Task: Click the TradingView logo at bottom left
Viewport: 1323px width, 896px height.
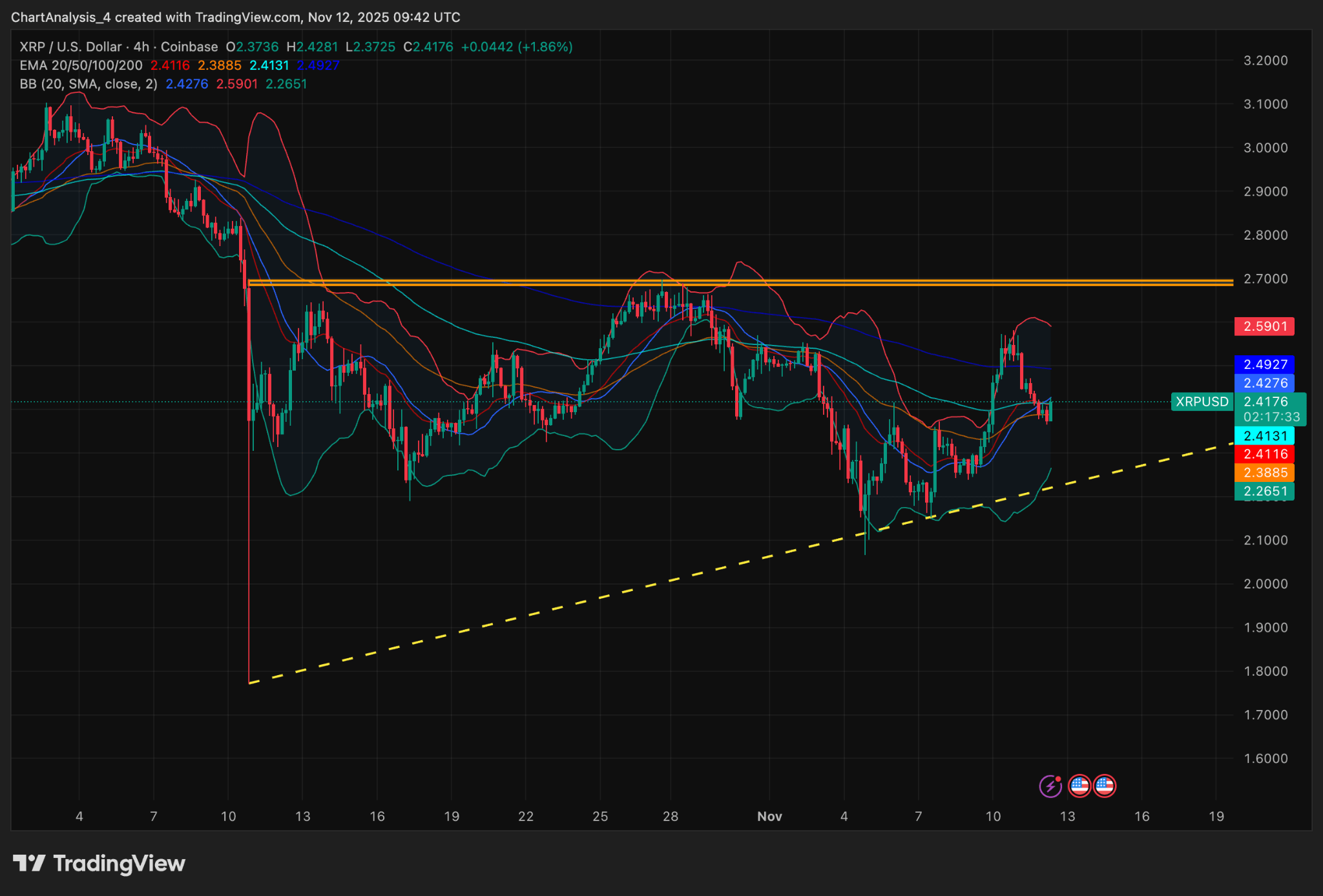Action: (x=99, y=863)
